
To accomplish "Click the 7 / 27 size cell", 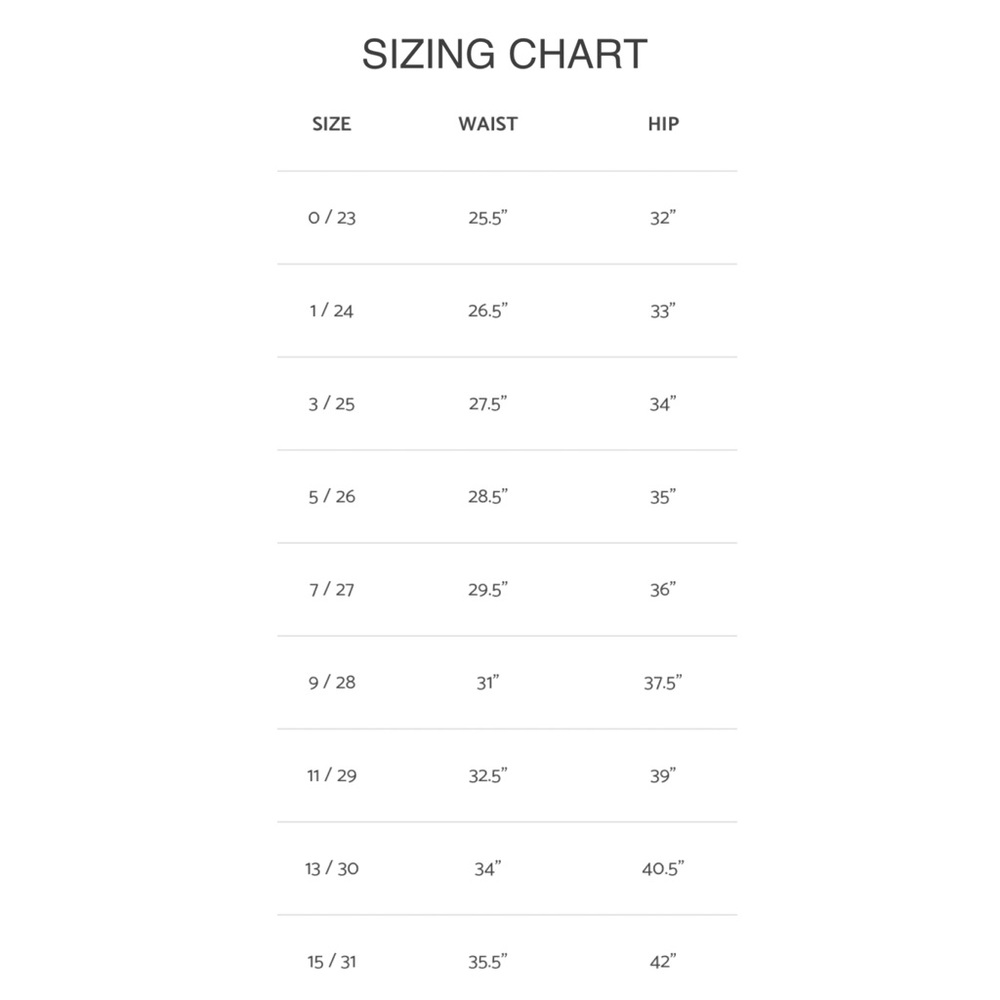I will [x=332, y=589].
